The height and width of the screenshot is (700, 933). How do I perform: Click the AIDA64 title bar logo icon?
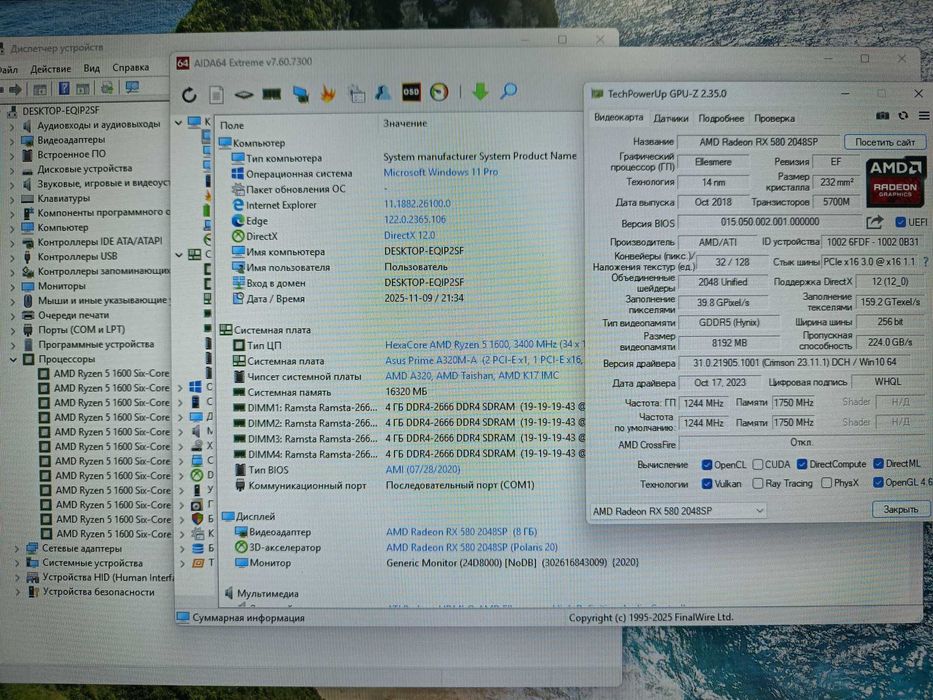tap(183, 63)
